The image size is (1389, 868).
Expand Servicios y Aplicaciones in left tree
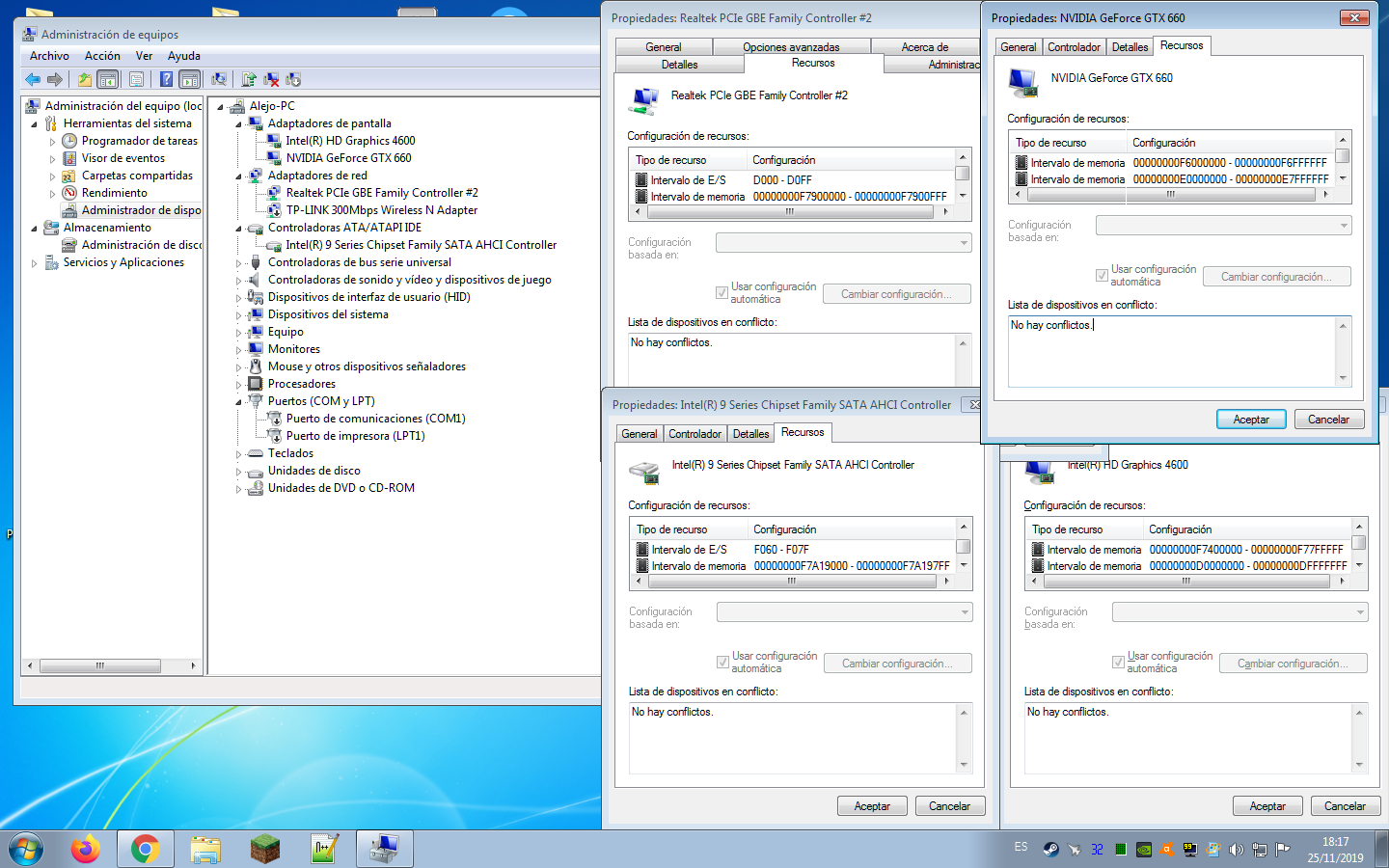click(35, 262)
